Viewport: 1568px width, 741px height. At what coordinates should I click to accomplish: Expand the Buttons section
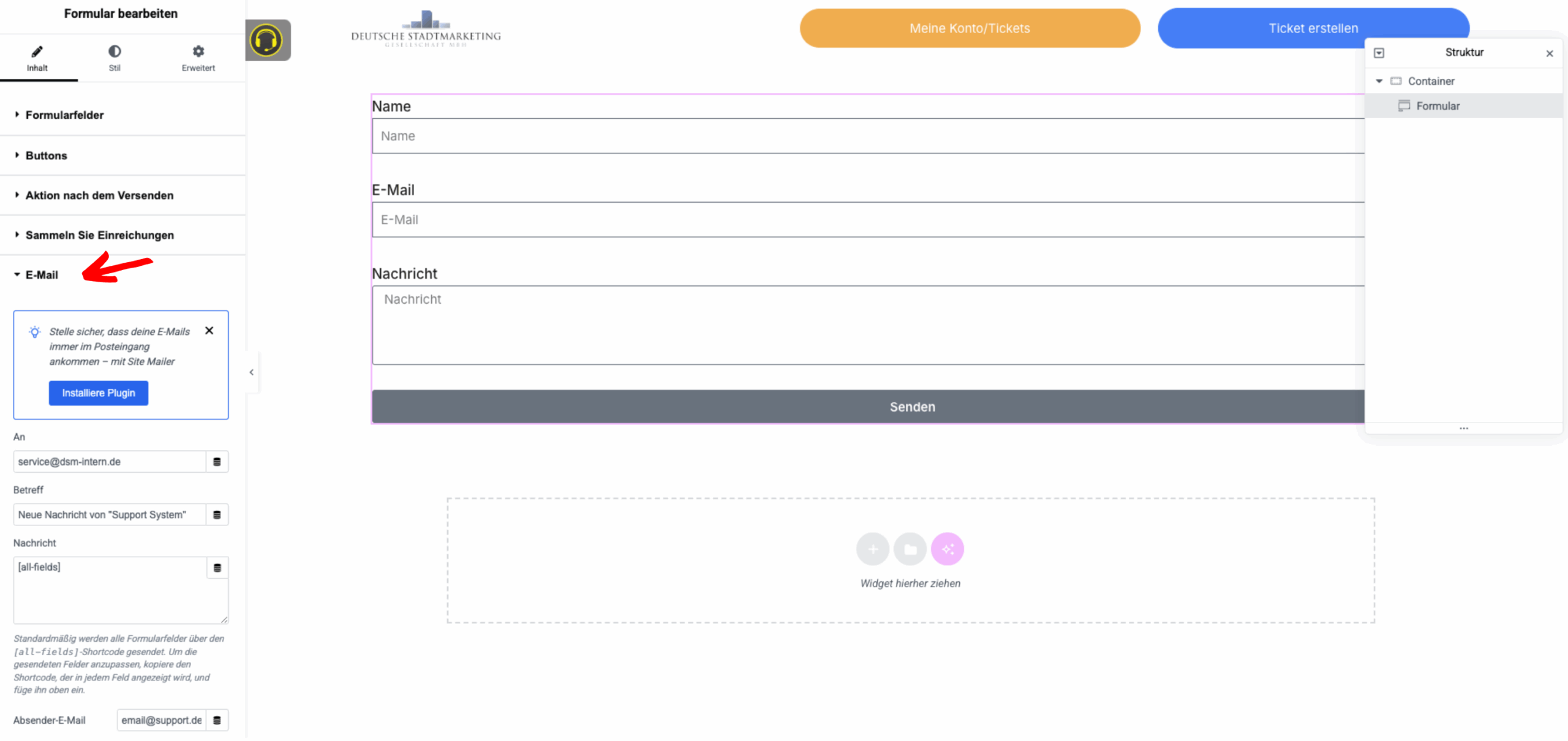[x=46, y=155]
